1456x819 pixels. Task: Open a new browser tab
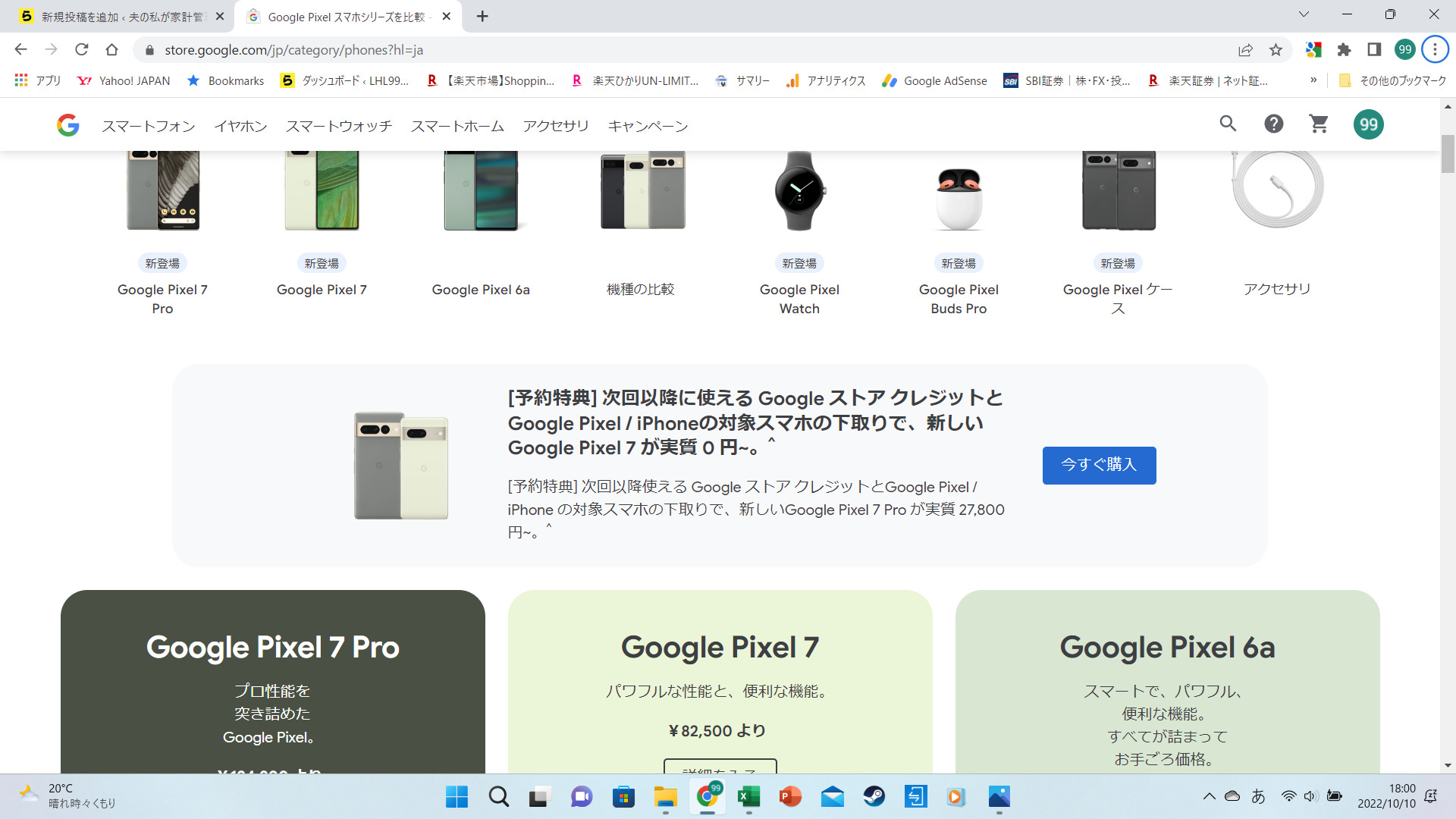click(482, 16)
